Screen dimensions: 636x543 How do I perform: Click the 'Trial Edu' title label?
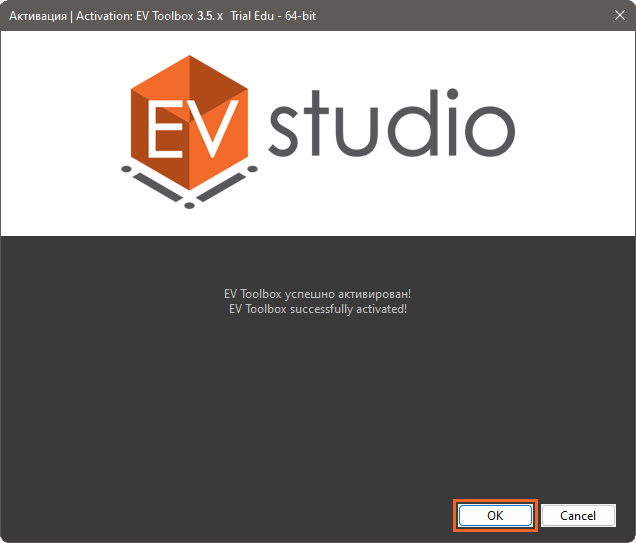pyautogui.click(x=252, y=16)
